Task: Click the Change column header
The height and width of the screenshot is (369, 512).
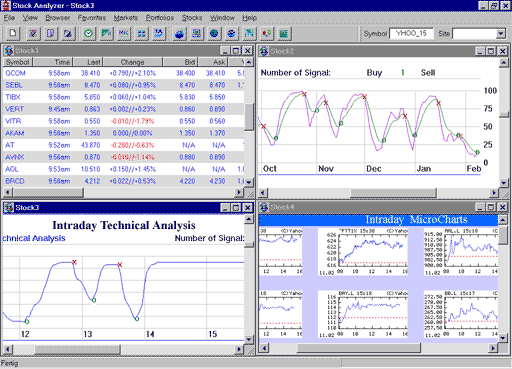Action: pyautogui.click(x=133, y=62)
